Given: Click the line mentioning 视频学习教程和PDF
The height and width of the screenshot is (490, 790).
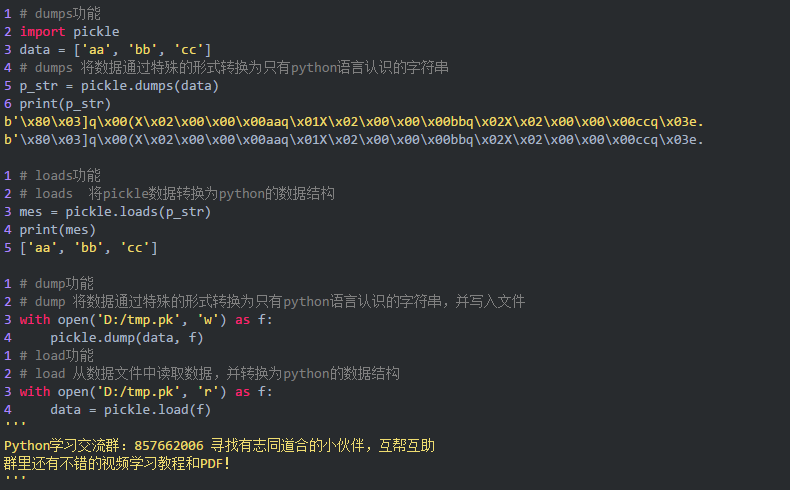Looking at the screenshot, I should (117, 464).
